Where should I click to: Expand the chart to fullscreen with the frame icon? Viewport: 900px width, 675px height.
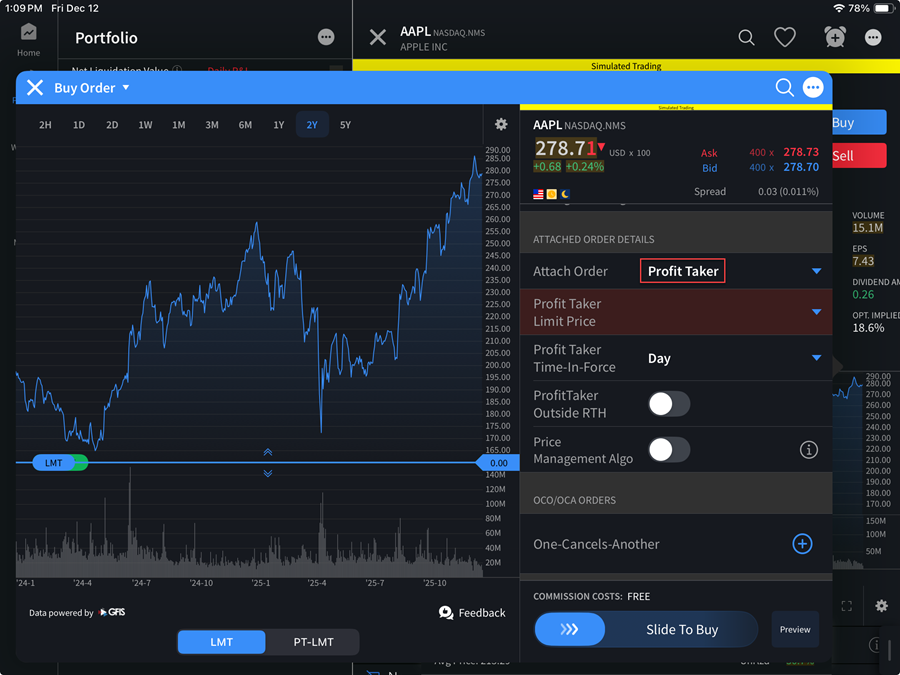[x=847, y=606]
